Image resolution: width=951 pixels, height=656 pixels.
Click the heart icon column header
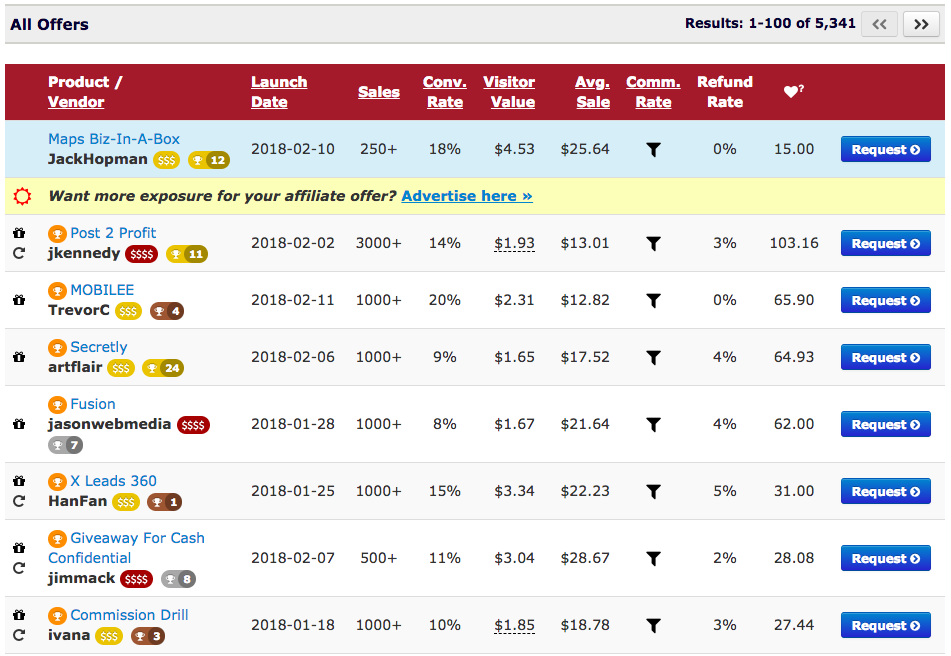point(793,91)
